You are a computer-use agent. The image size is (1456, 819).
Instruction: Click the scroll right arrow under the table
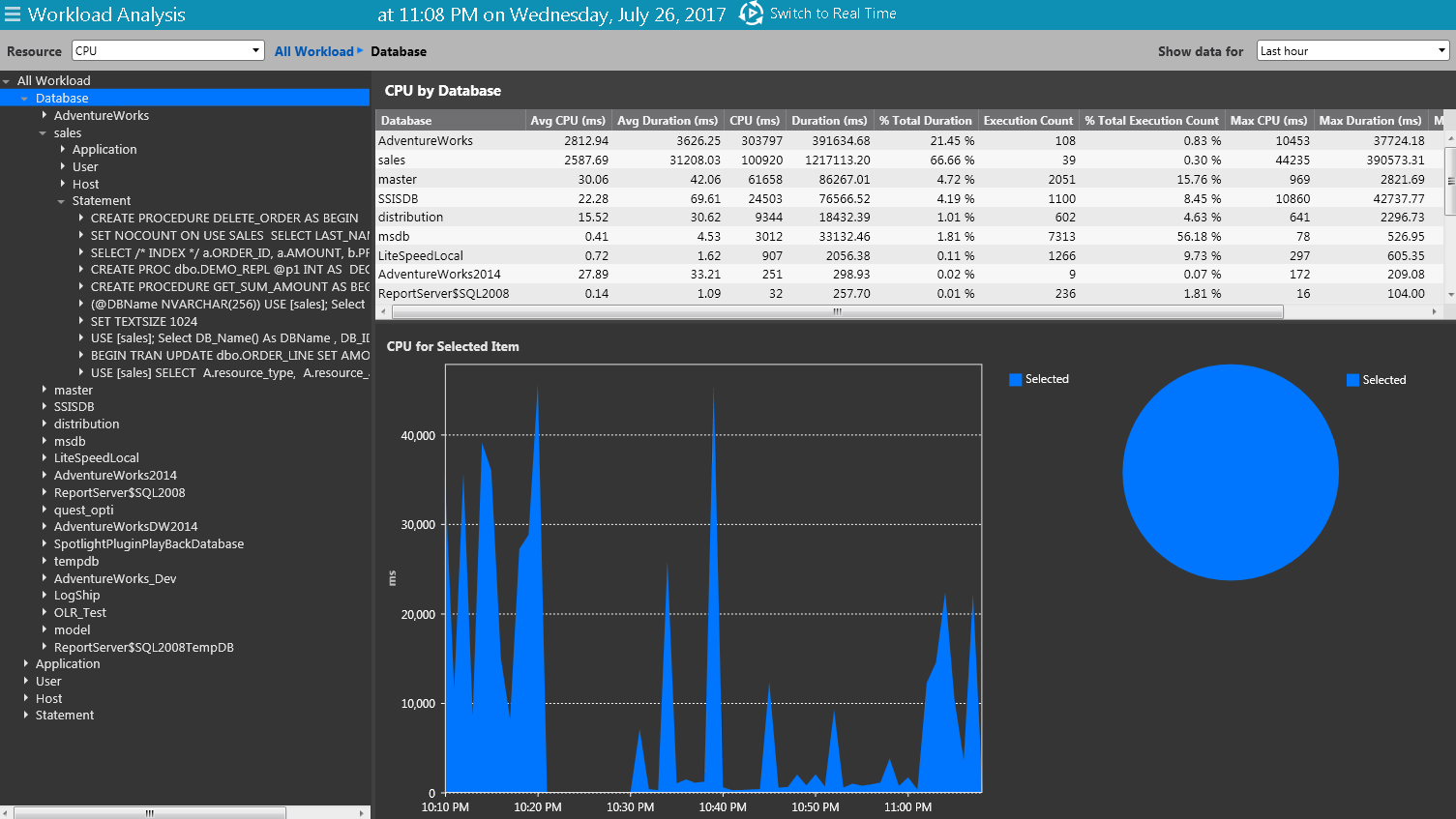click(x=1434, y=311)
